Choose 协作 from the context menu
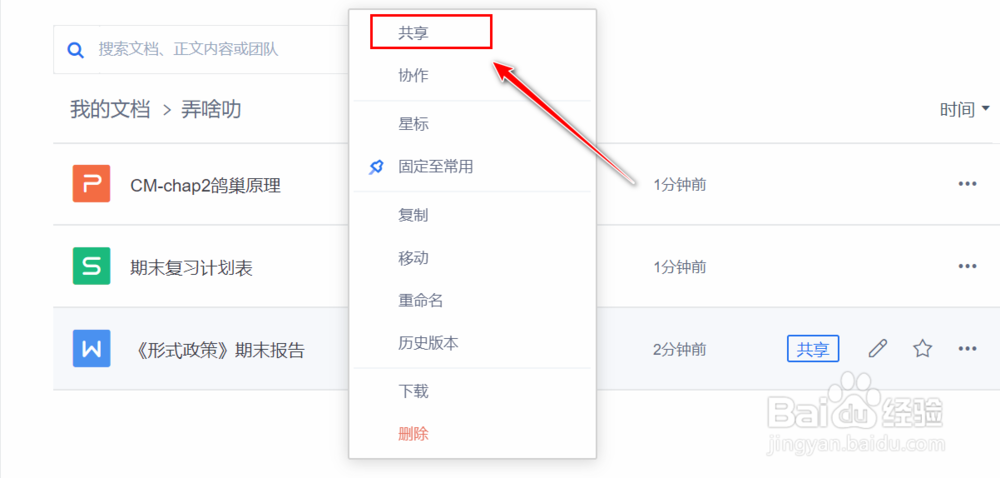Screen dimensions: 1000x478 click(414, 75)
